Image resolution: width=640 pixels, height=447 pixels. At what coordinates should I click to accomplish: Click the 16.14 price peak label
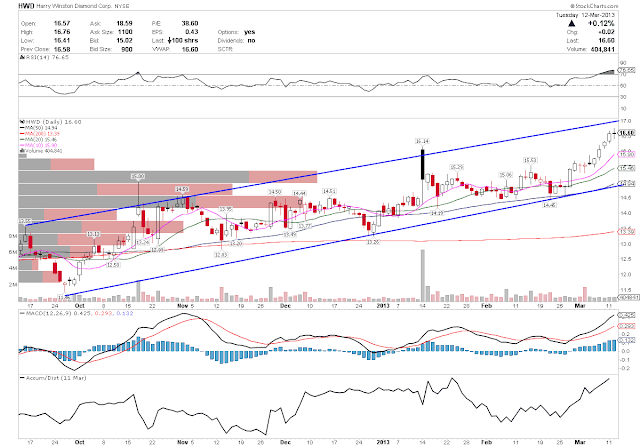(422, 141)
